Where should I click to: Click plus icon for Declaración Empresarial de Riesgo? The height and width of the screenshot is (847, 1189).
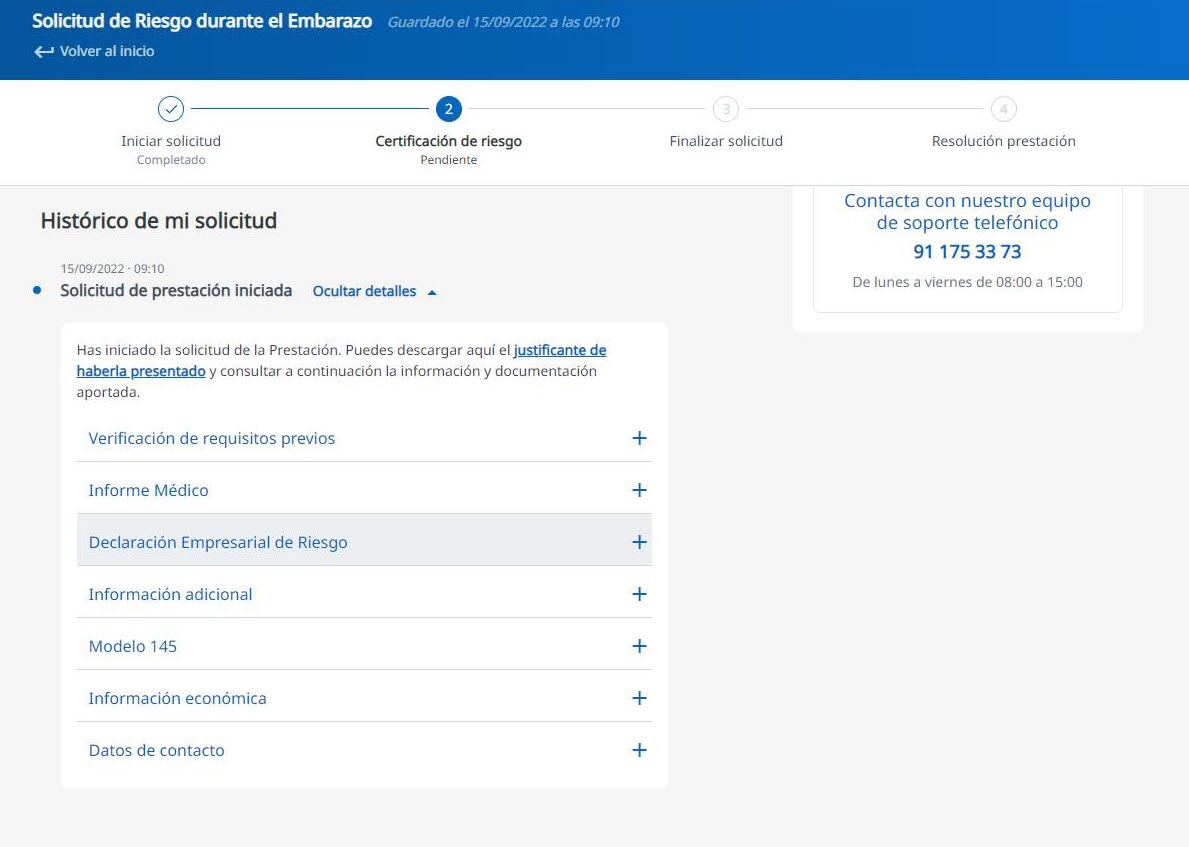(x=639, y=542)
